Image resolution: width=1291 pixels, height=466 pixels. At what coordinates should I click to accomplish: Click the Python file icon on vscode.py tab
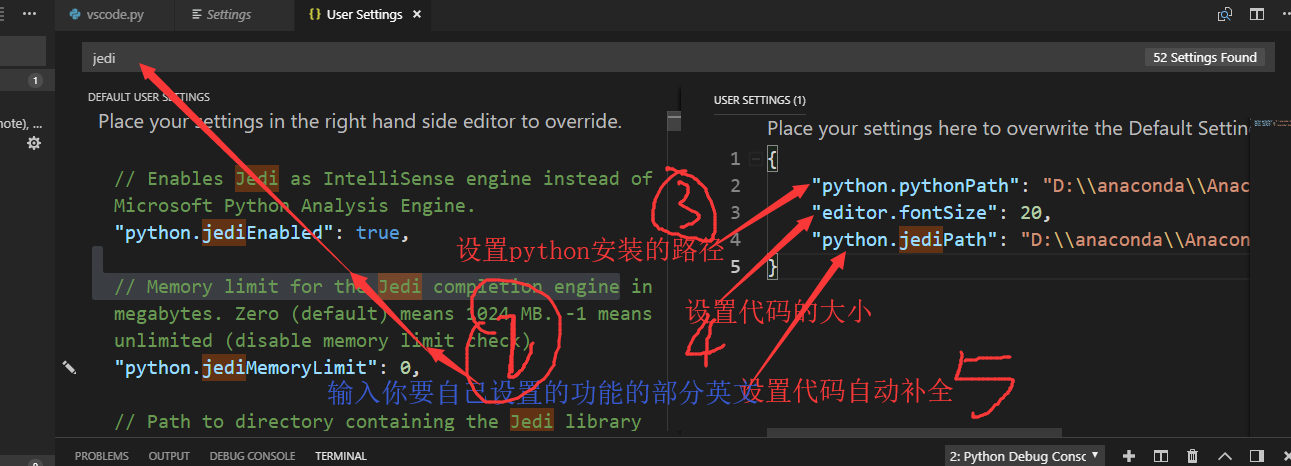tap(76, 15)
